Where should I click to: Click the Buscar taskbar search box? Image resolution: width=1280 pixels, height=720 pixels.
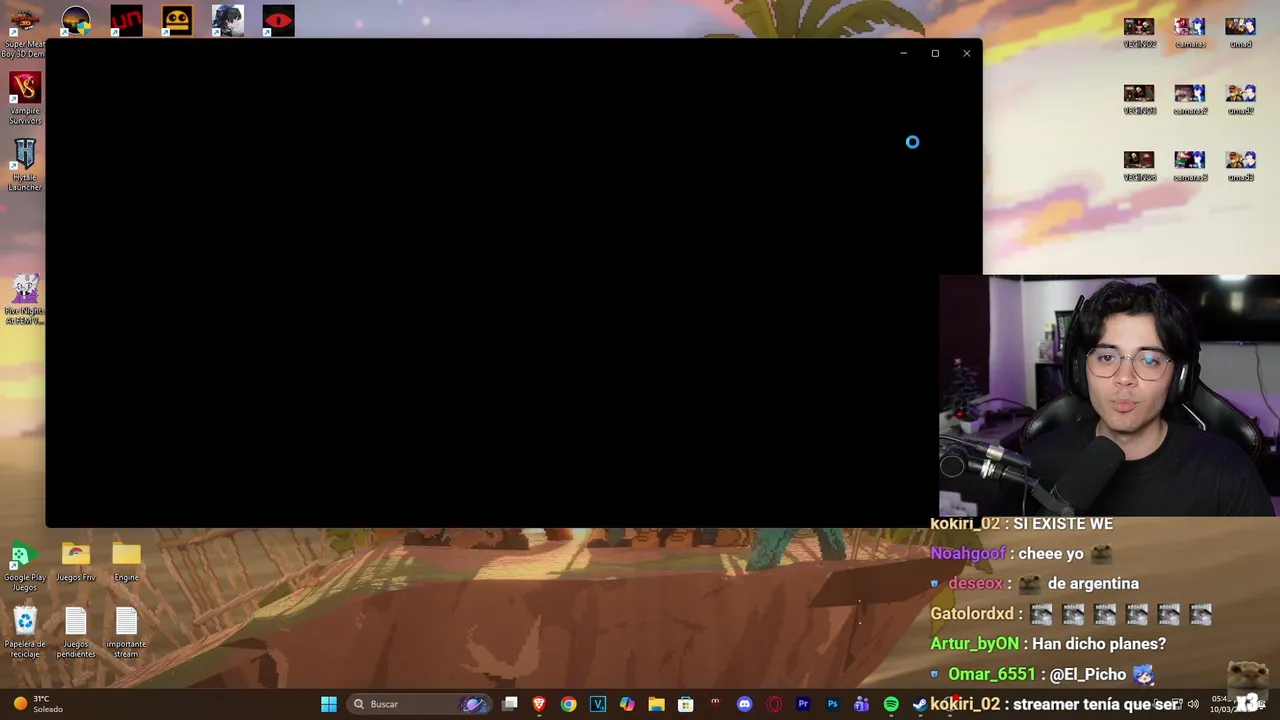point(420,704)
